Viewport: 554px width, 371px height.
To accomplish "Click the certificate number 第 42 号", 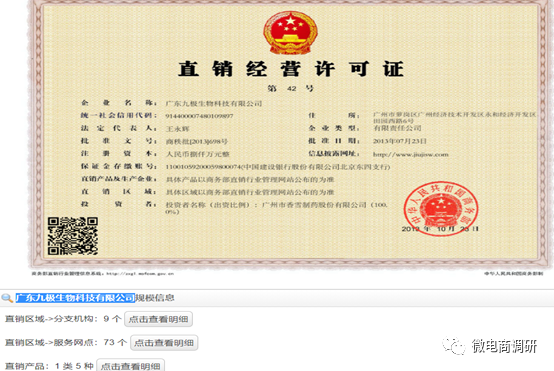I will pyautogui.click(x=290, y=88).
